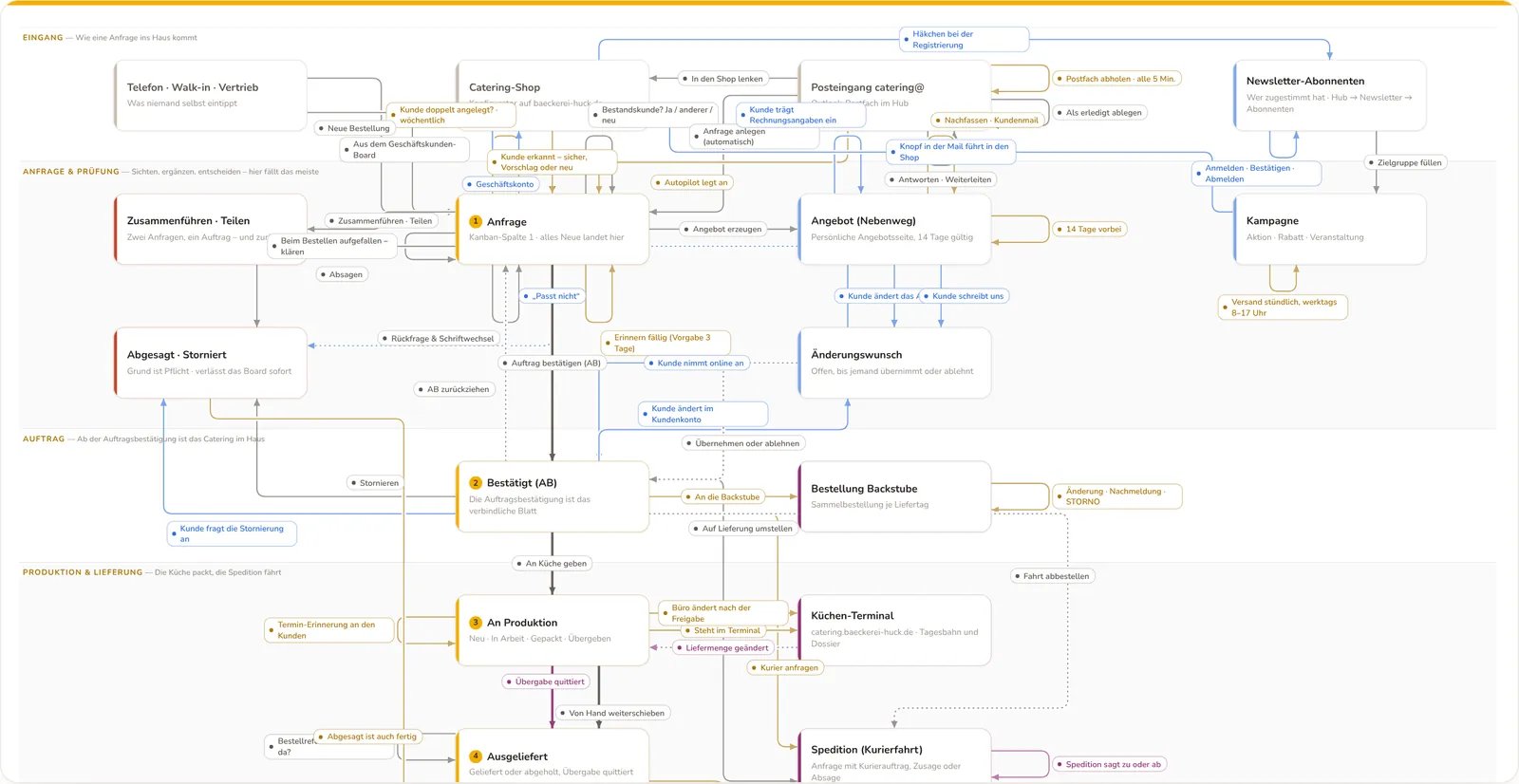1519x784 pixels.
Task: Select the "Geschäftskonto" edge label
Action: 501,184
